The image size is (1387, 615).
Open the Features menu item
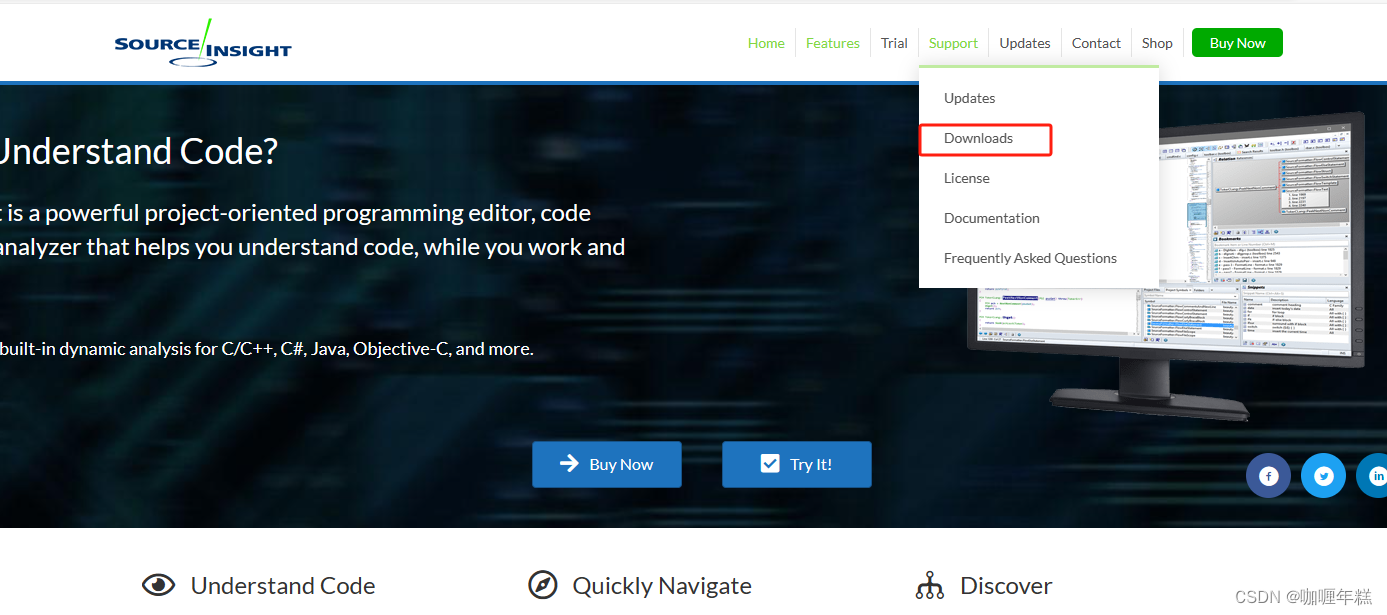[833, 43]
